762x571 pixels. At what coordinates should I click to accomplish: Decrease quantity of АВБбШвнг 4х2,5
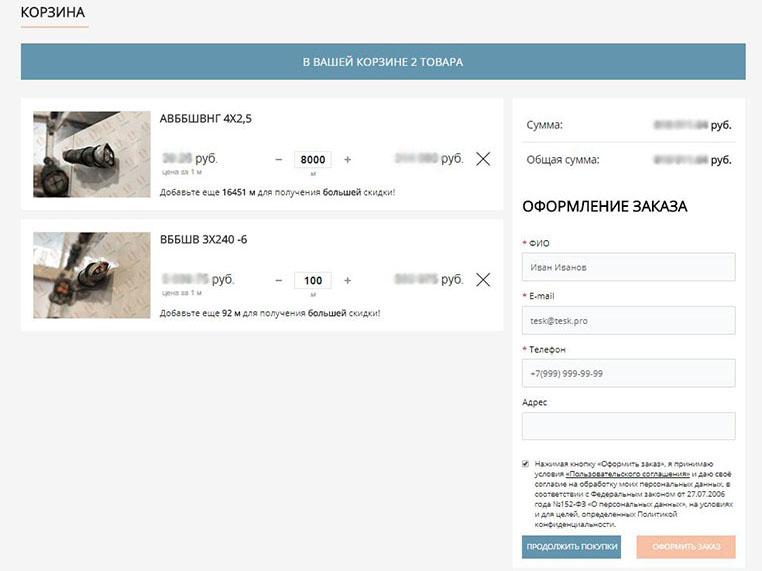279,160
